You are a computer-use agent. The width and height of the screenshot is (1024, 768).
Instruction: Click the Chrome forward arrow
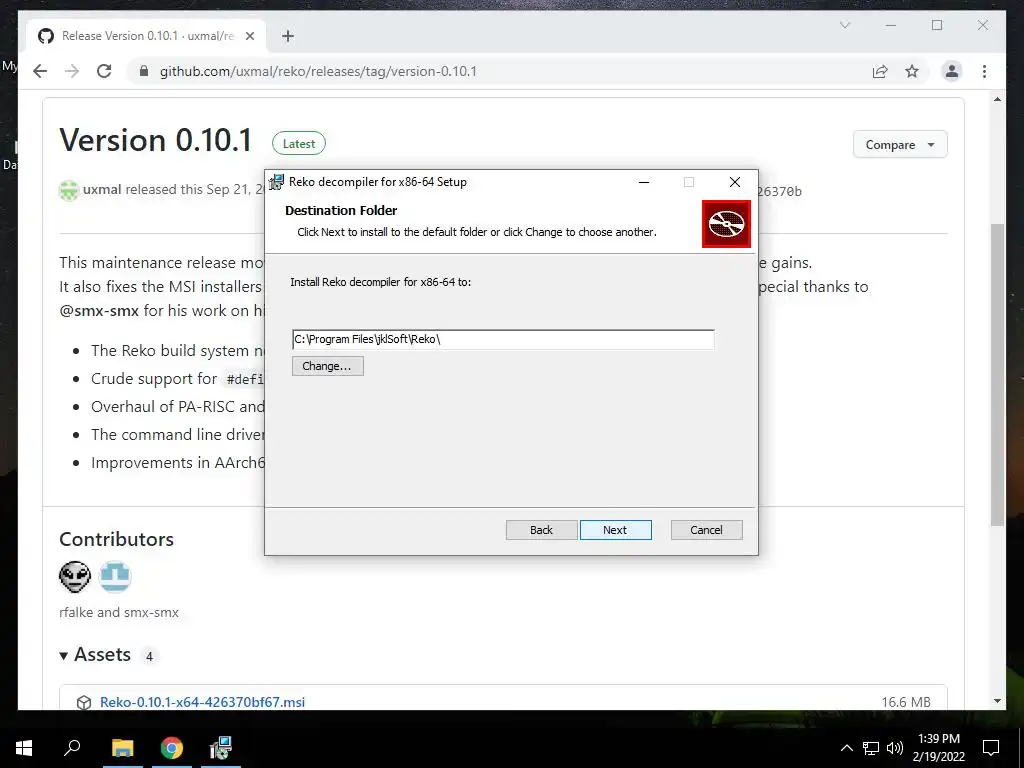(72, 71)
